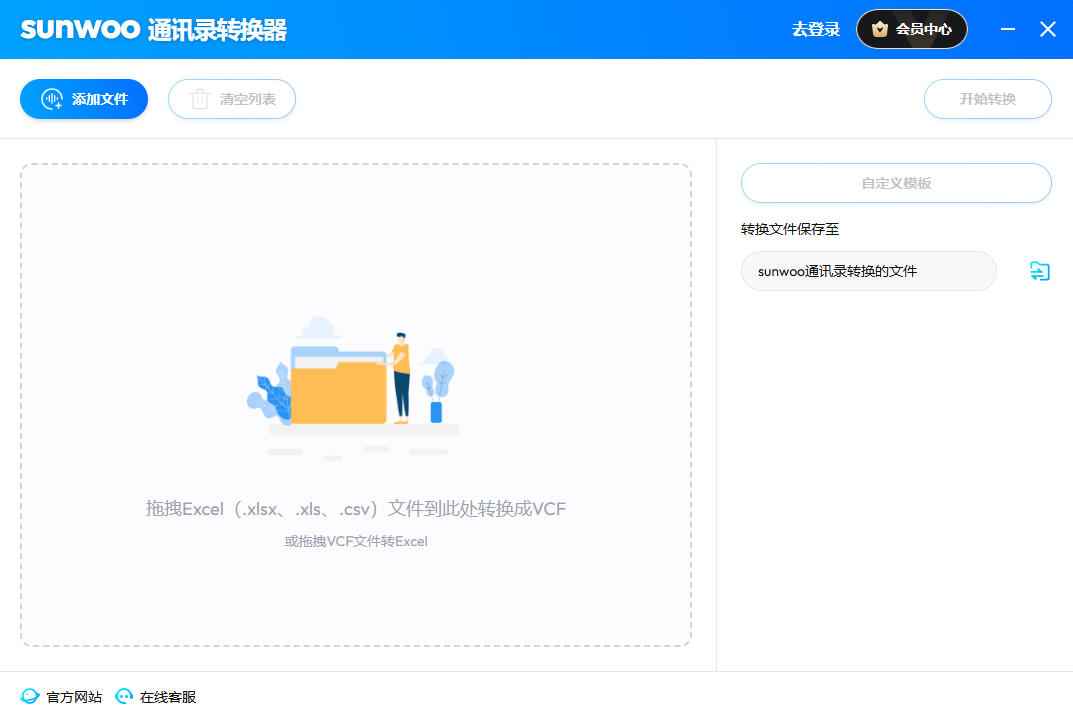Open the 官方网站 text link

[x=74, y=697]
